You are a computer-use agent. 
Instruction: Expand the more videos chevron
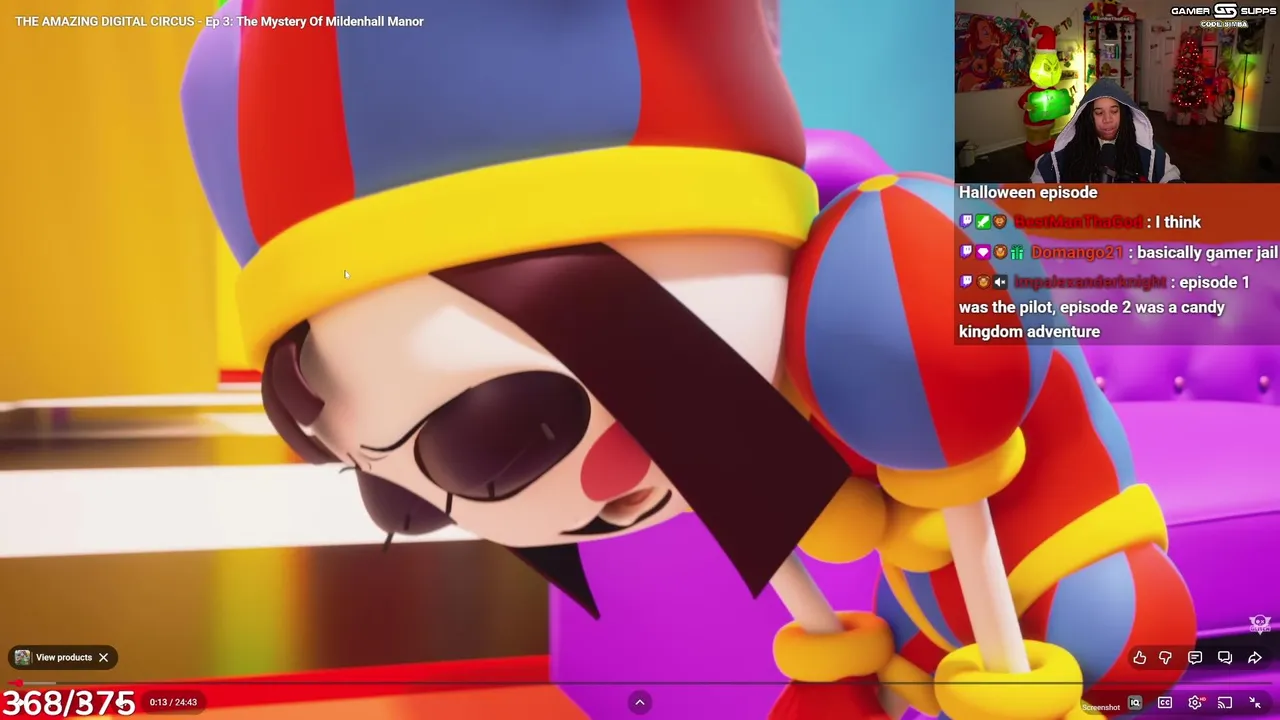click(x=640, y=702)
